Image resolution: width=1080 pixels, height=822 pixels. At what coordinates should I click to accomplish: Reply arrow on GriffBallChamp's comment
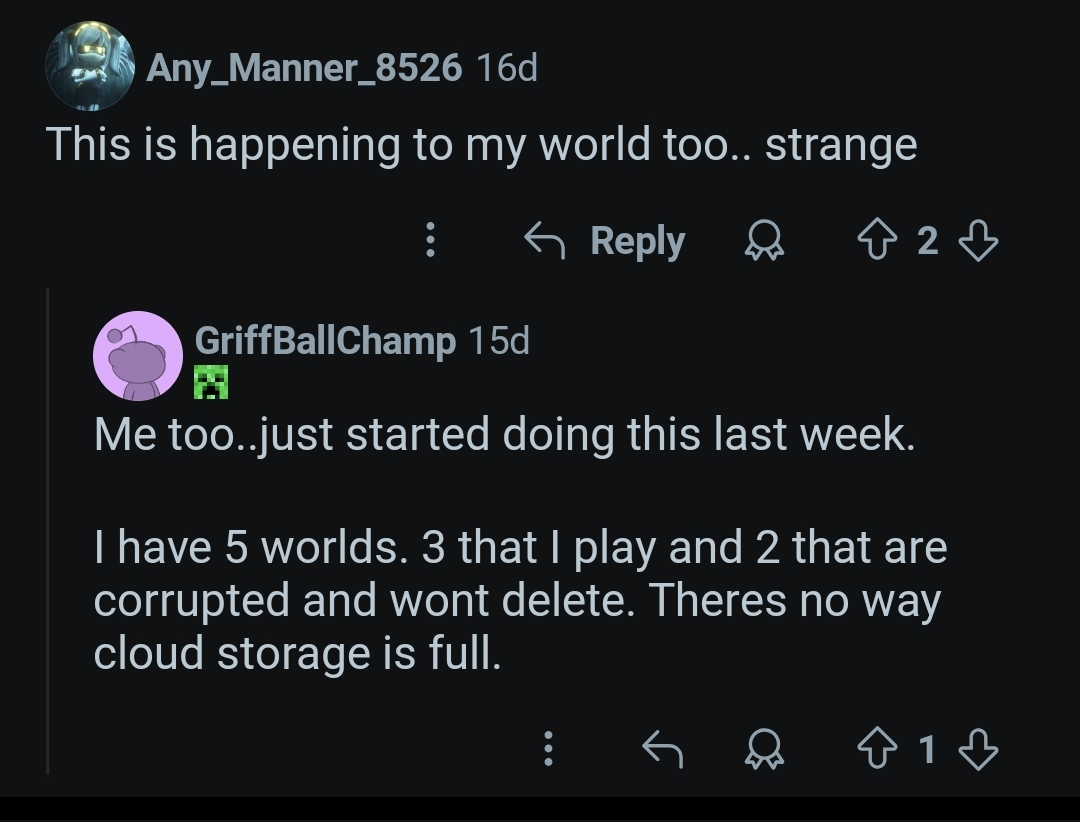click(662, 748)
